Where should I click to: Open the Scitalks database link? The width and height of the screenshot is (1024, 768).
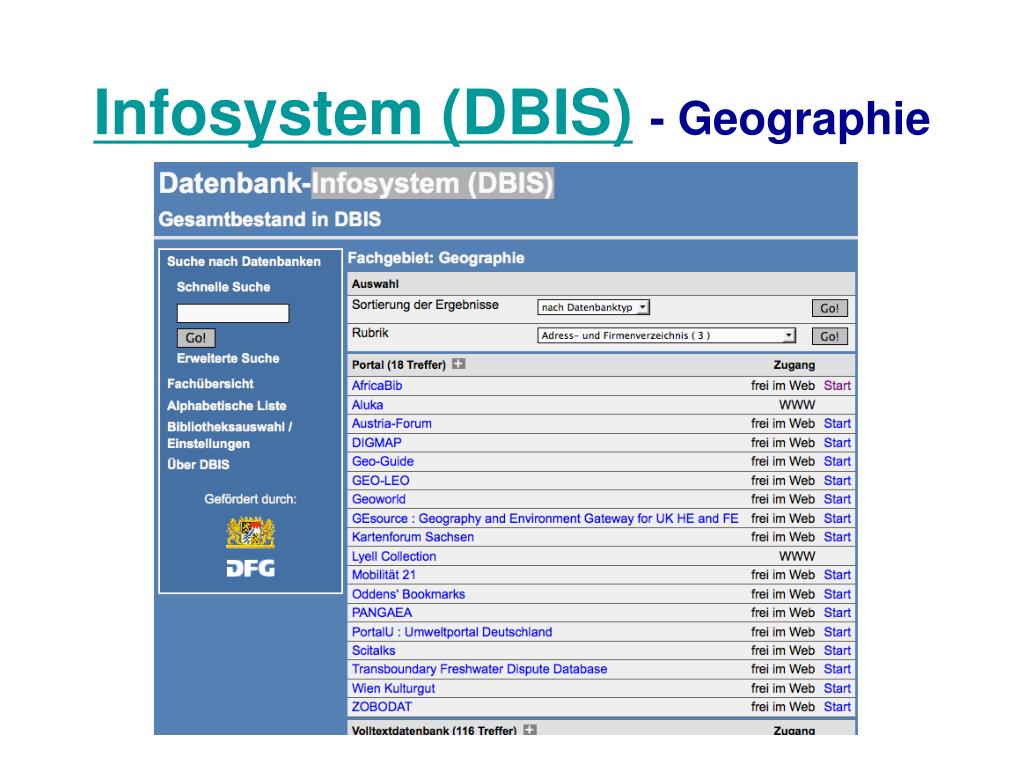click(374, 650)
